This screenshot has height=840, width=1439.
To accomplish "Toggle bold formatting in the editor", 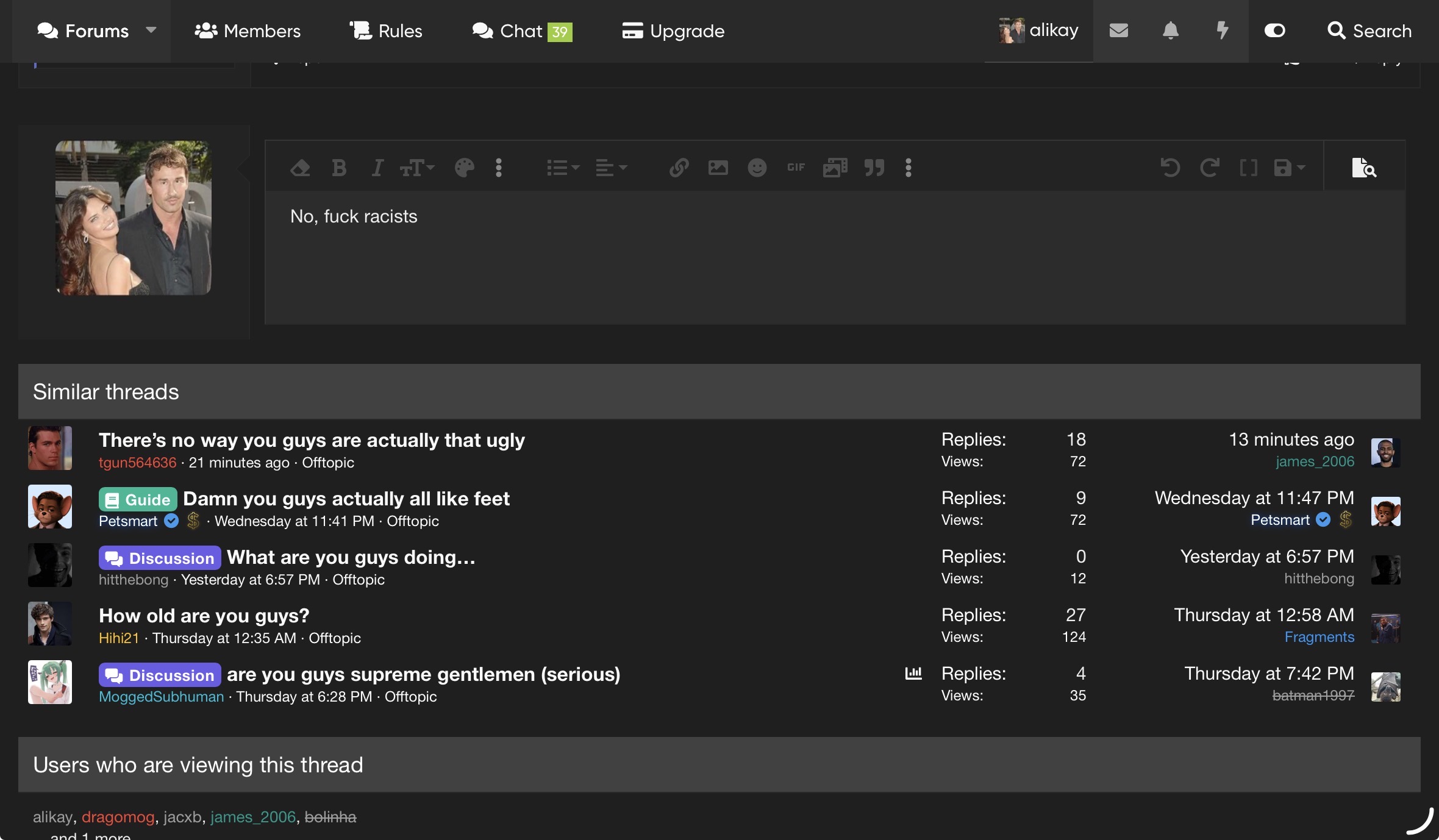I will click(x=339, y=168).
